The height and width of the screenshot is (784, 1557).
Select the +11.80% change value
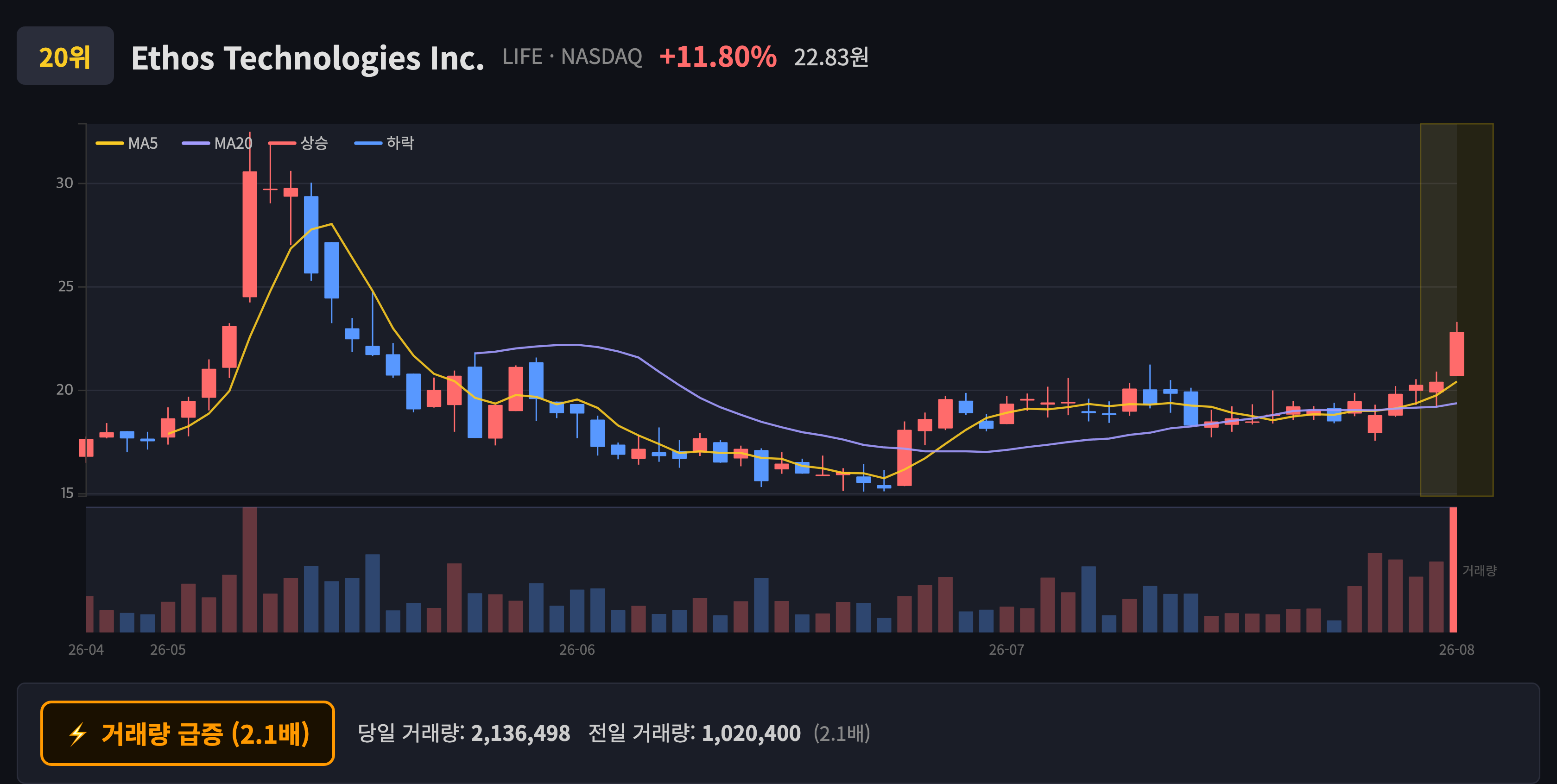click(x=718, y=57)
